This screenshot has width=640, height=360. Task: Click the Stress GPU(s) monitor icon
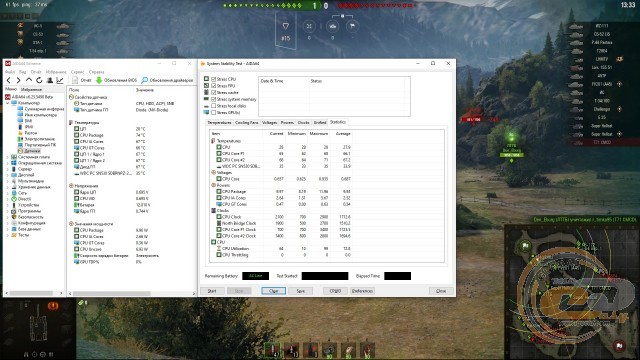pyautogui.click(x=207, y=112)
